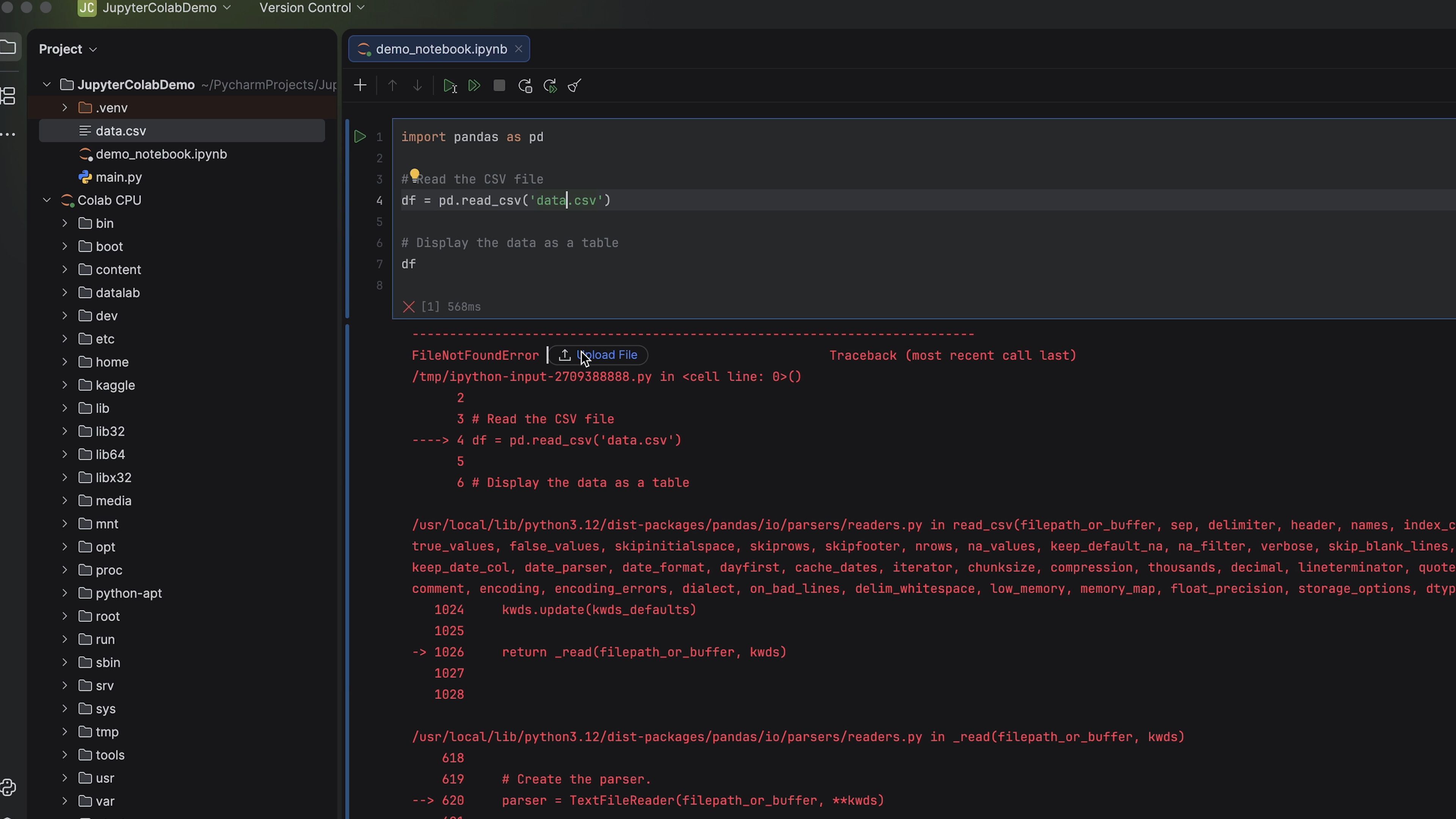Select the python-apt folder row
Screen dimensions: 1456x819
pos(182,593)
